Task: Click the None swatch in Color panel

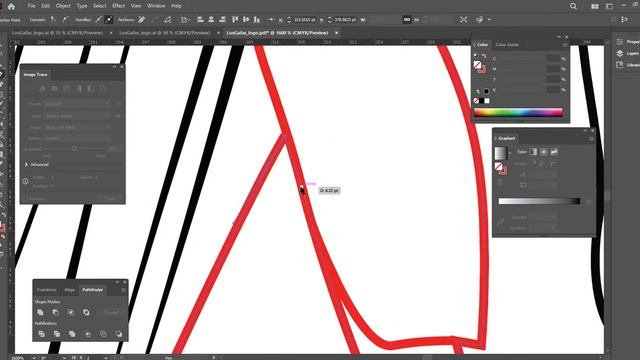Action: pyautogui.click(x=476, y=101)
